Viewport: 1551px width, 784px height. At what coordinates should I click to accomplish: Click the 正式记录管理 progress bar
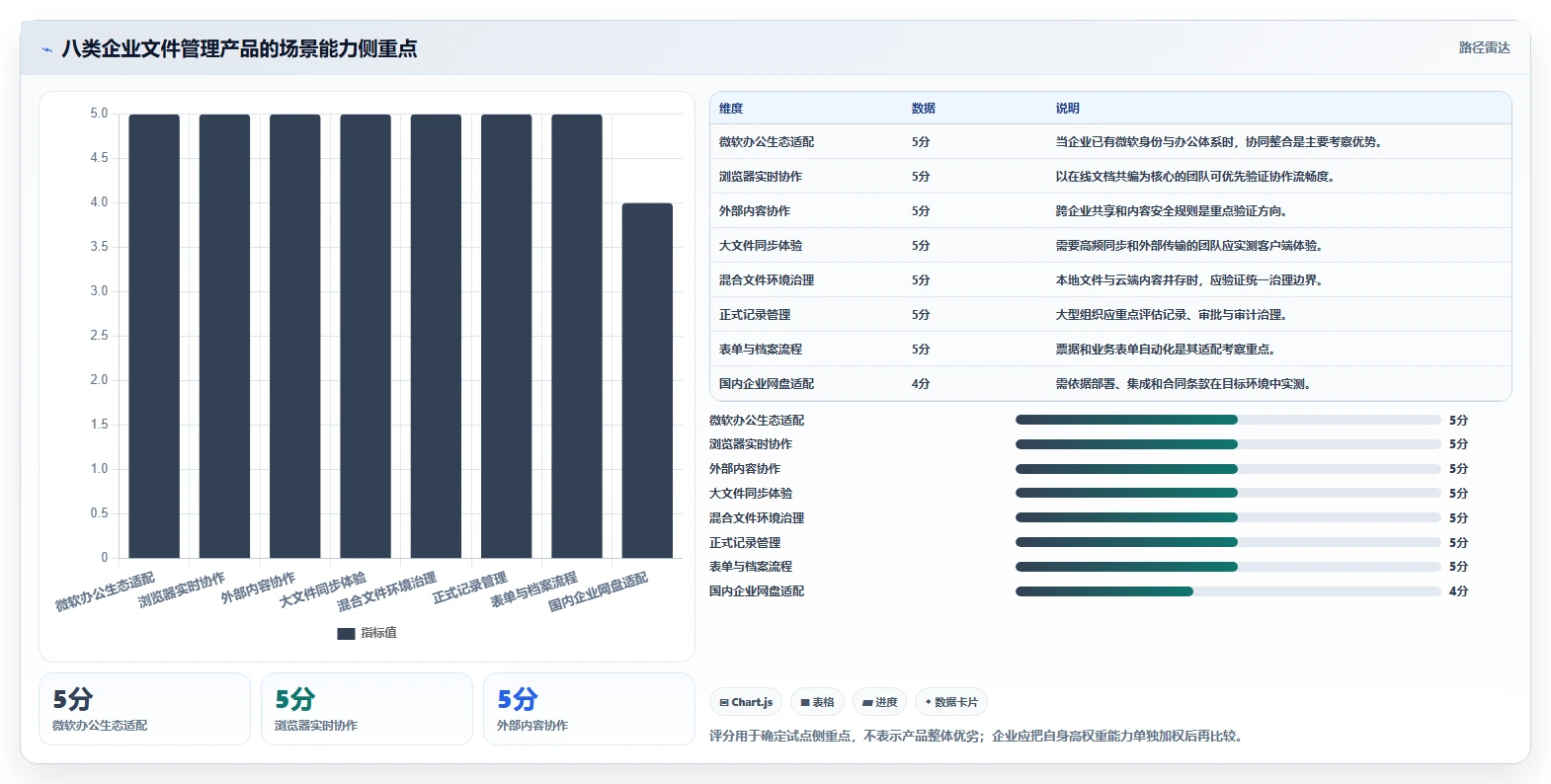(x=1228, y=542)
